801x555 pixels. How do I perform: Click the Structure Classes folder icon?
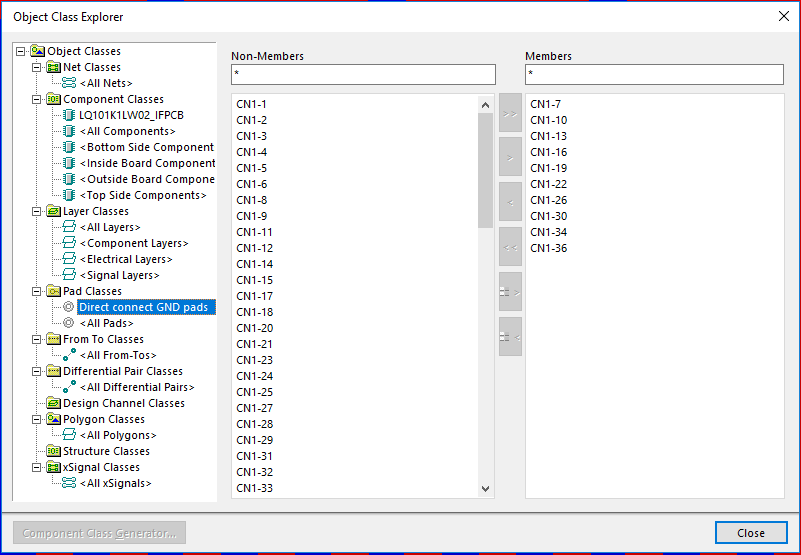tap(53, 451)
